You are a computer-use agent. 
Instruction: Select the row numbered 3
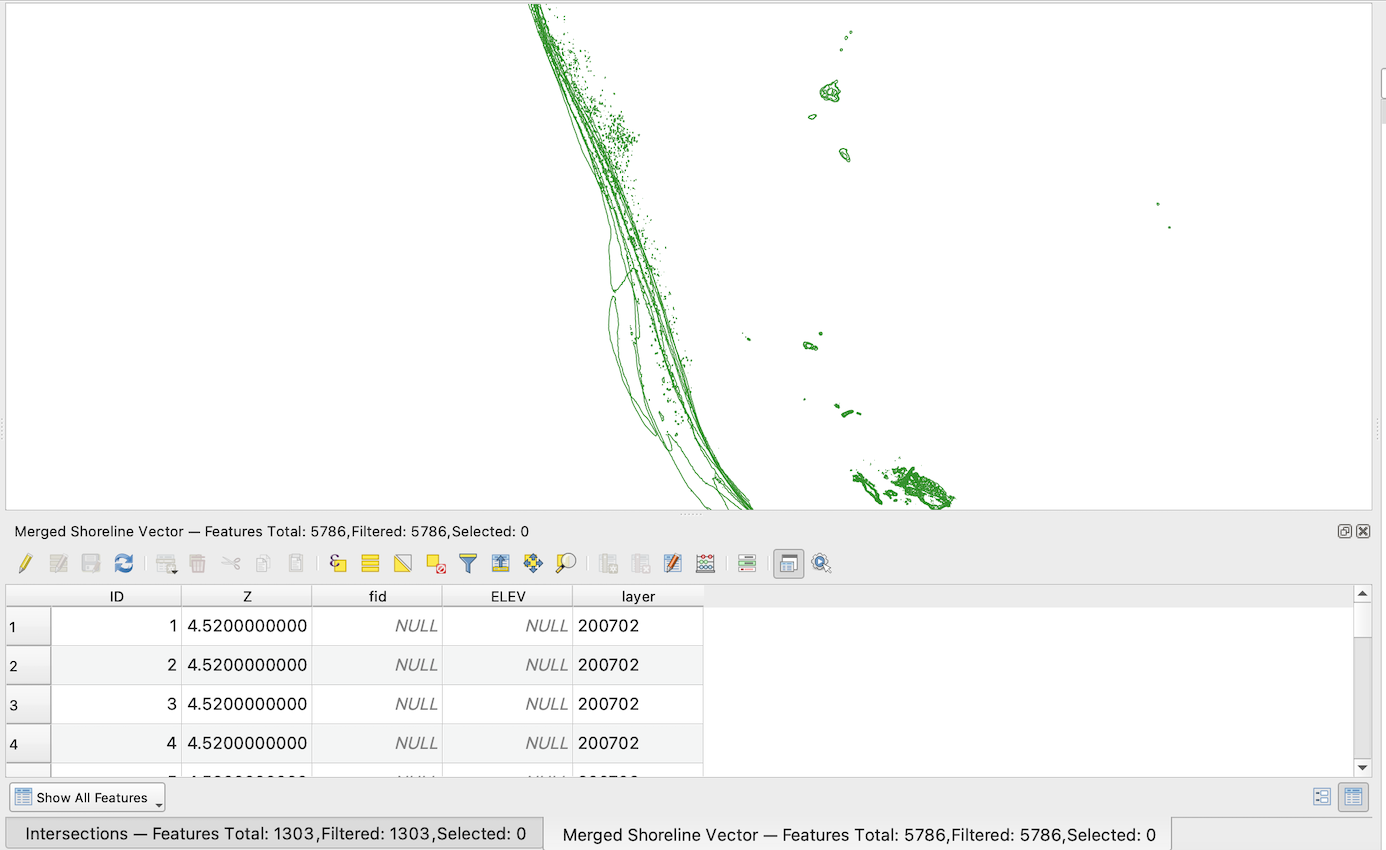click(x=27, y=703)
